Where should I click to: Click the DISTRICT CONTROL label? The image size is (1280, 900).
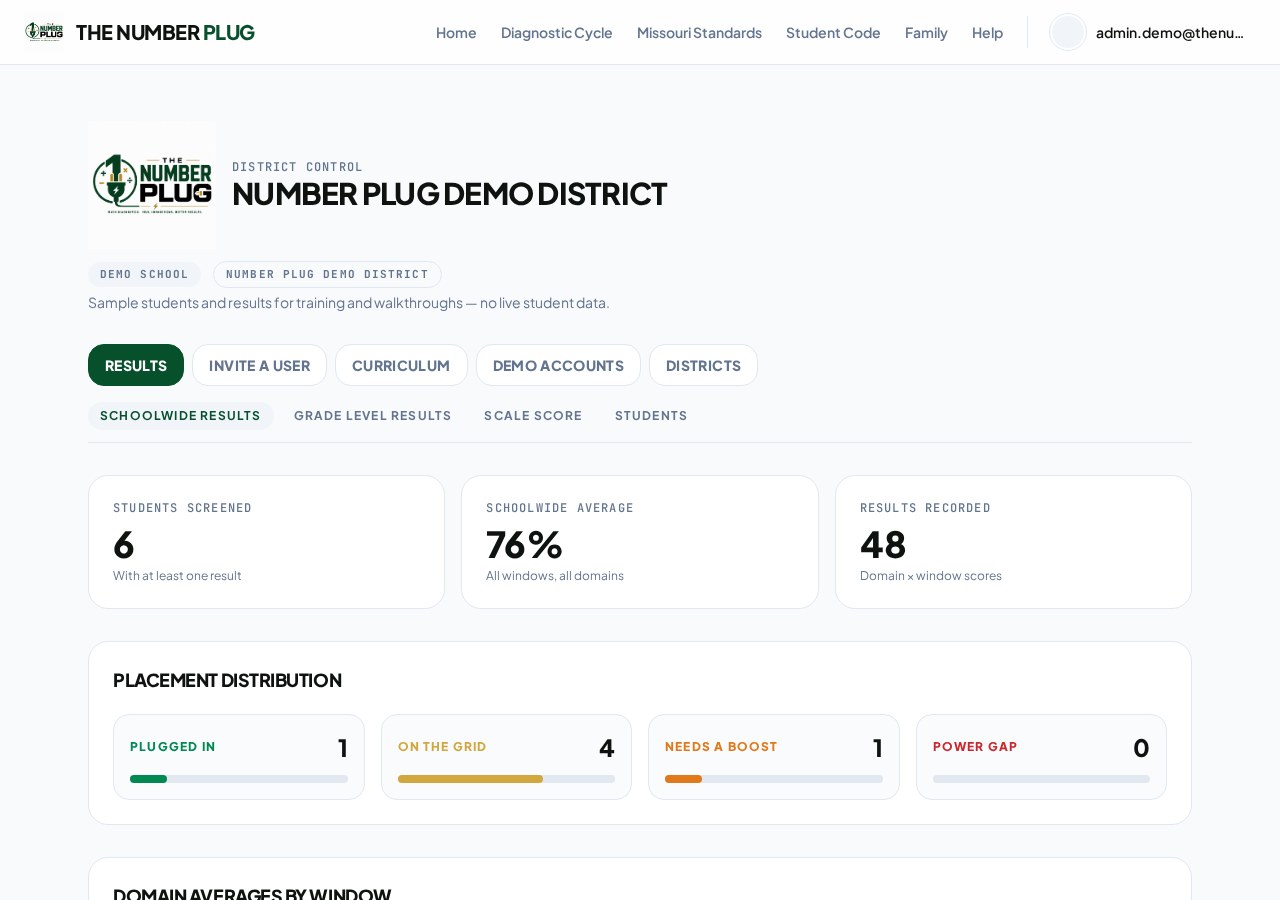297,167
